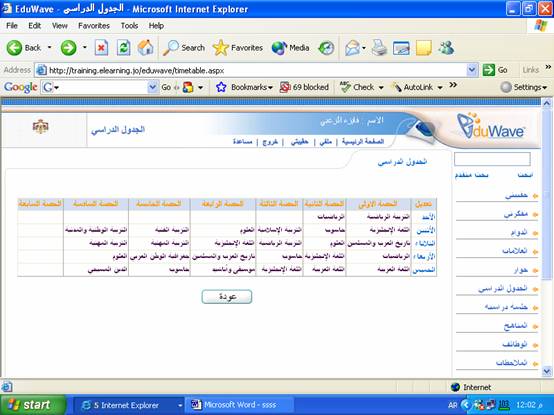Expand the Back button history dropdown arrow

49,47
